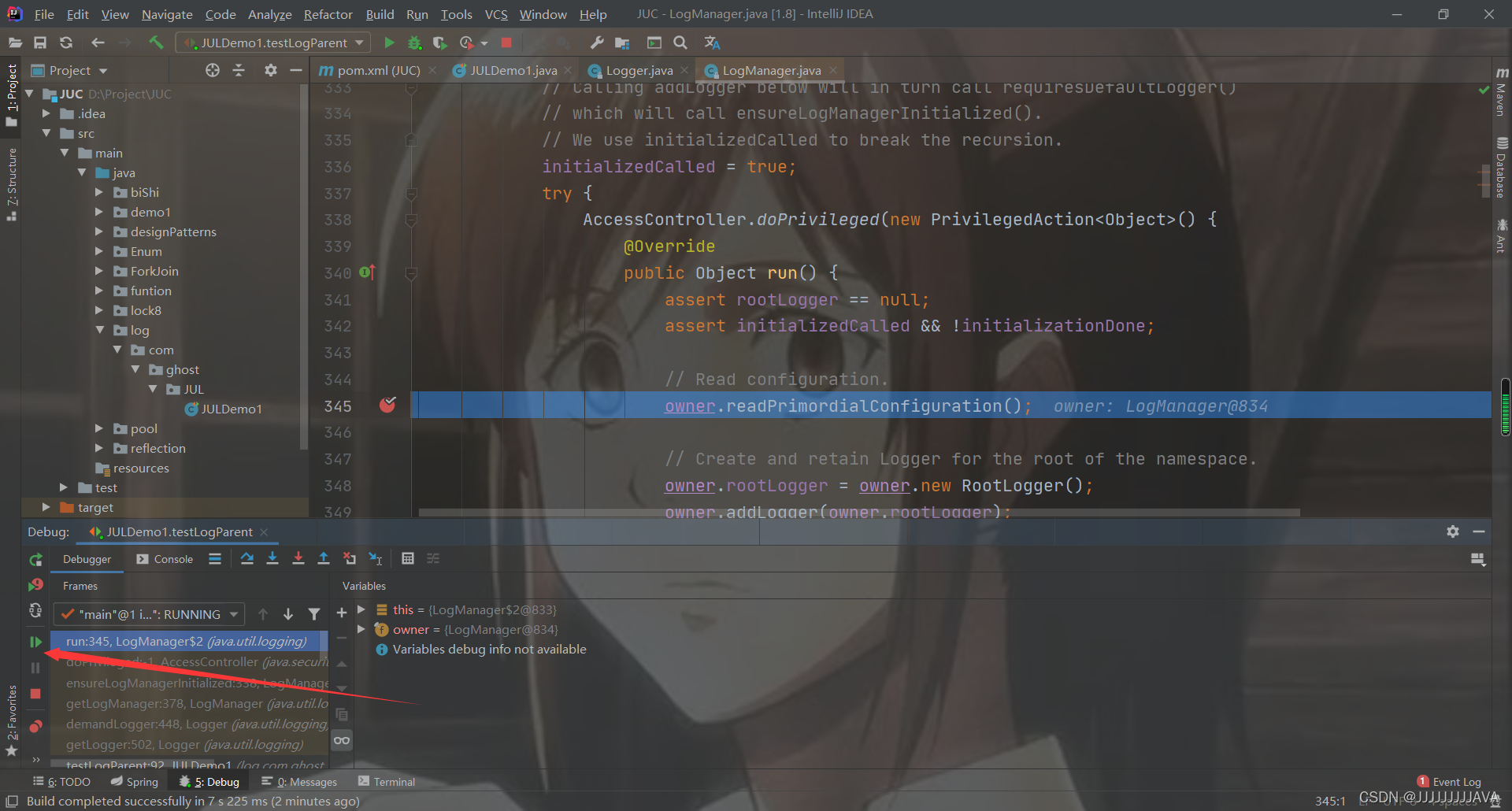Click the Debug bug icon in toolbar
Screen dimensions: 1512x811
pos(414,43)
